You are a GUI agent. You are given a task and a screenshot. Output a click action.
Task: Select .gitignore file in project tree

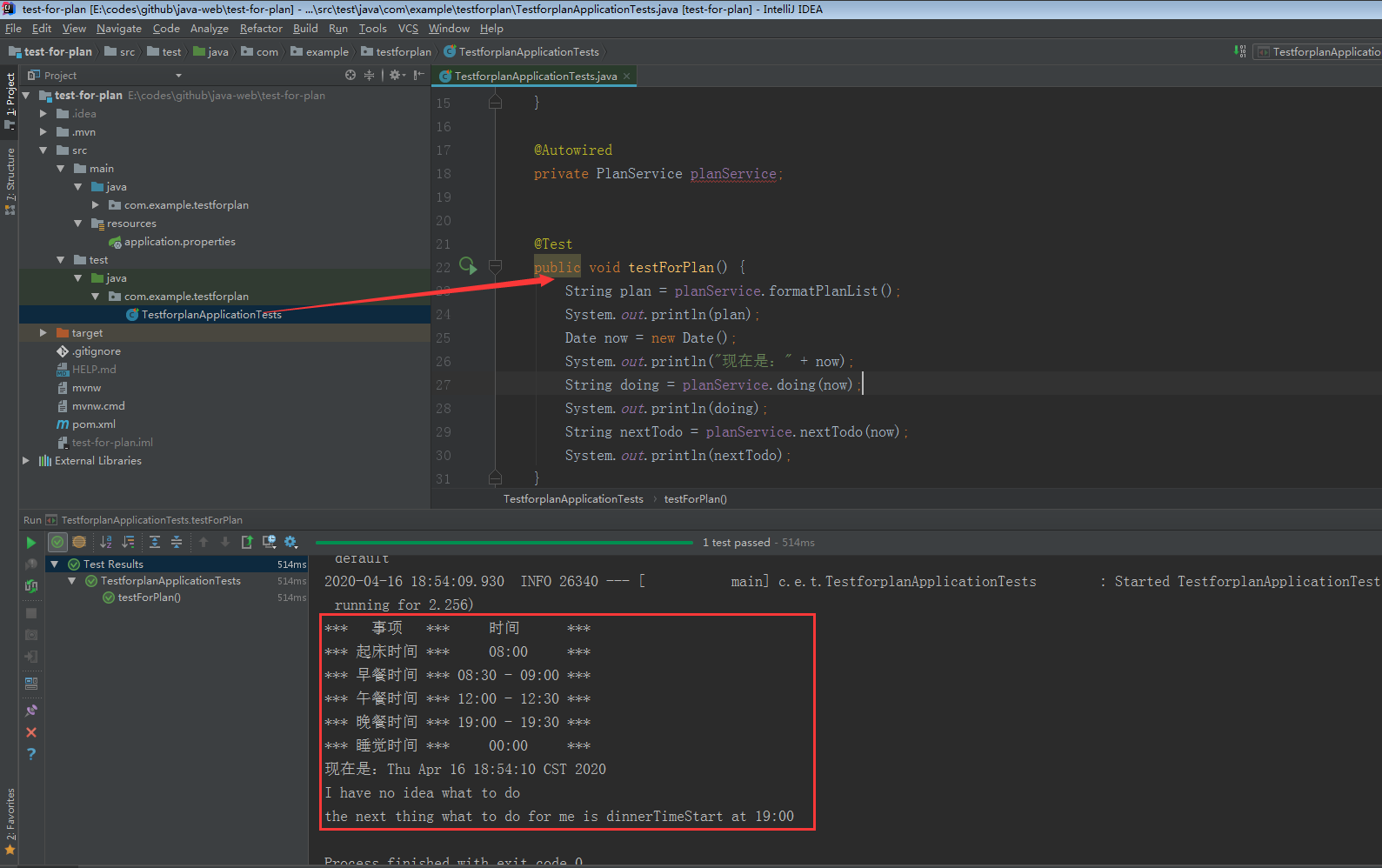point(89,351)
